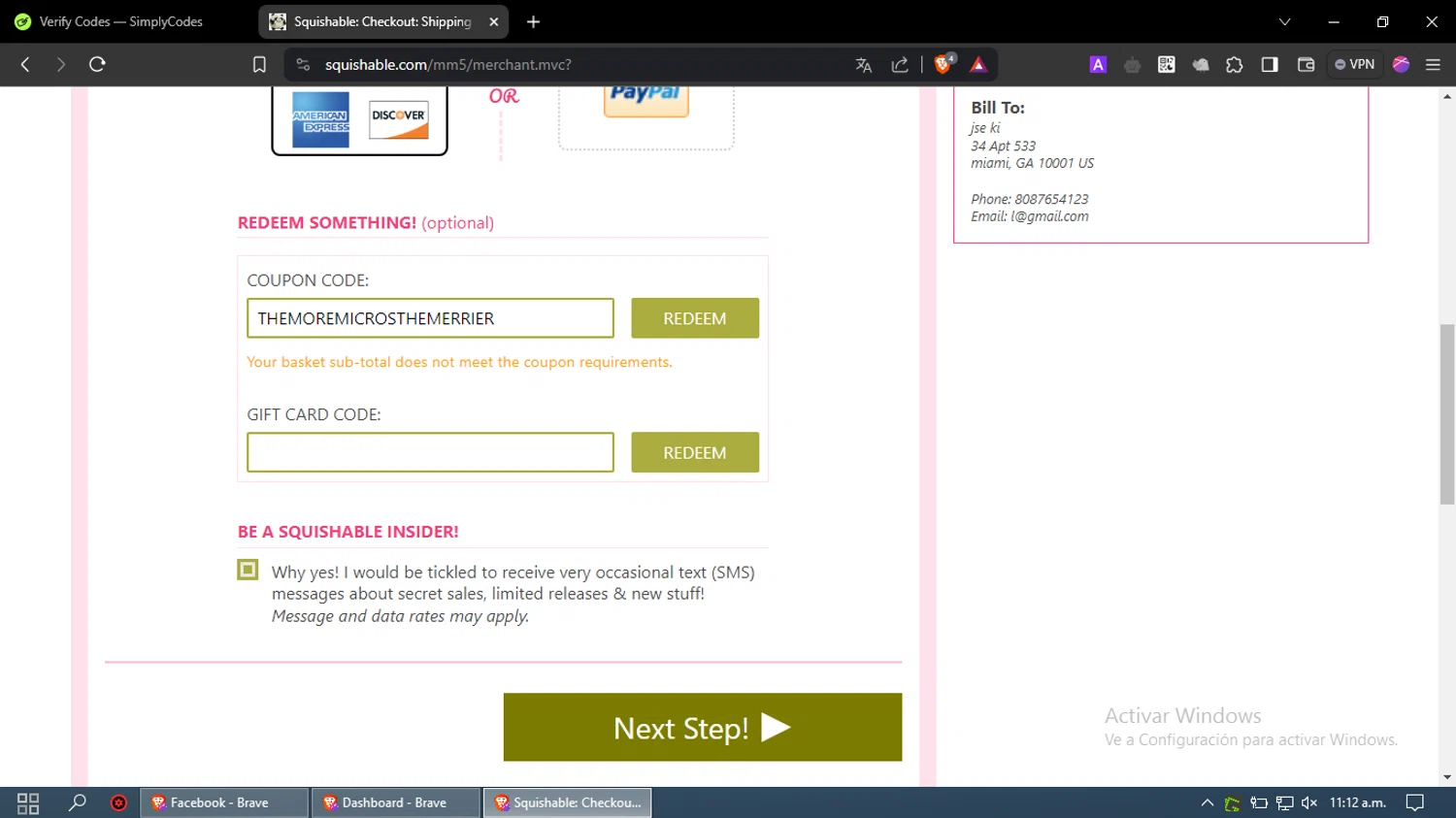Click the page vertical scrollbar thumb
Screen dimensions: 1456x818
point(1447,414)
